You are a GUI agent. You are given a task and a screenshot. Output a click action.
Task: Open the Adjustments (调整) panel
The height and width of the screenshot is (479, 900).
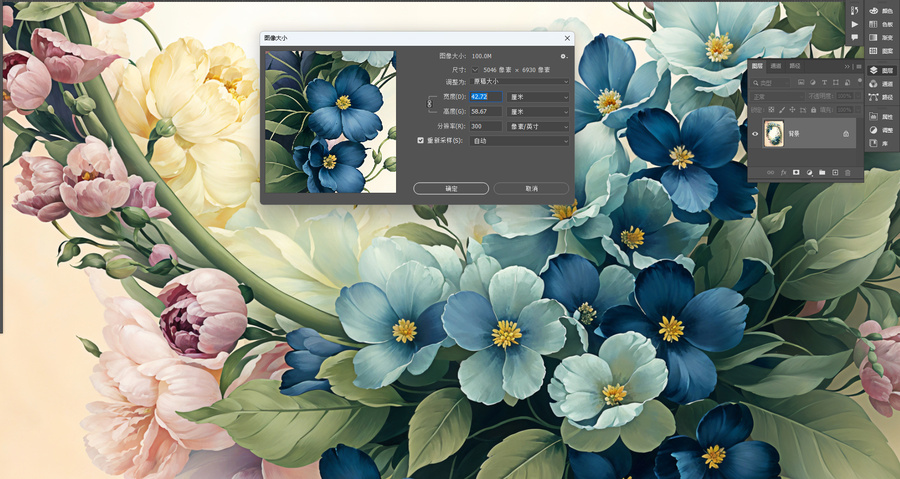880,130
